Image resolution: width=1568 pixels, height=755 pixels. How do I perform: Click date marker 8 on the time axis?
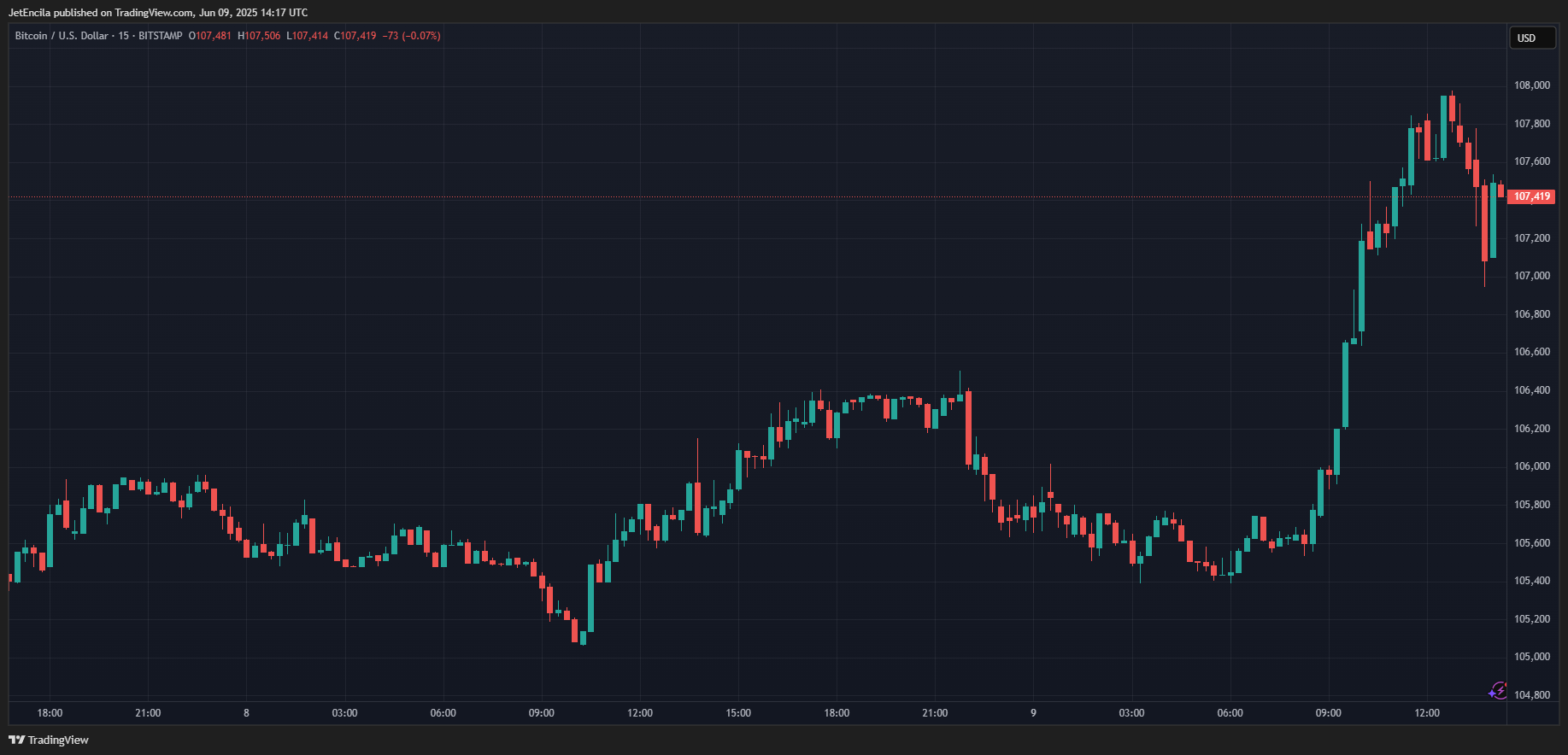(246, 713)
